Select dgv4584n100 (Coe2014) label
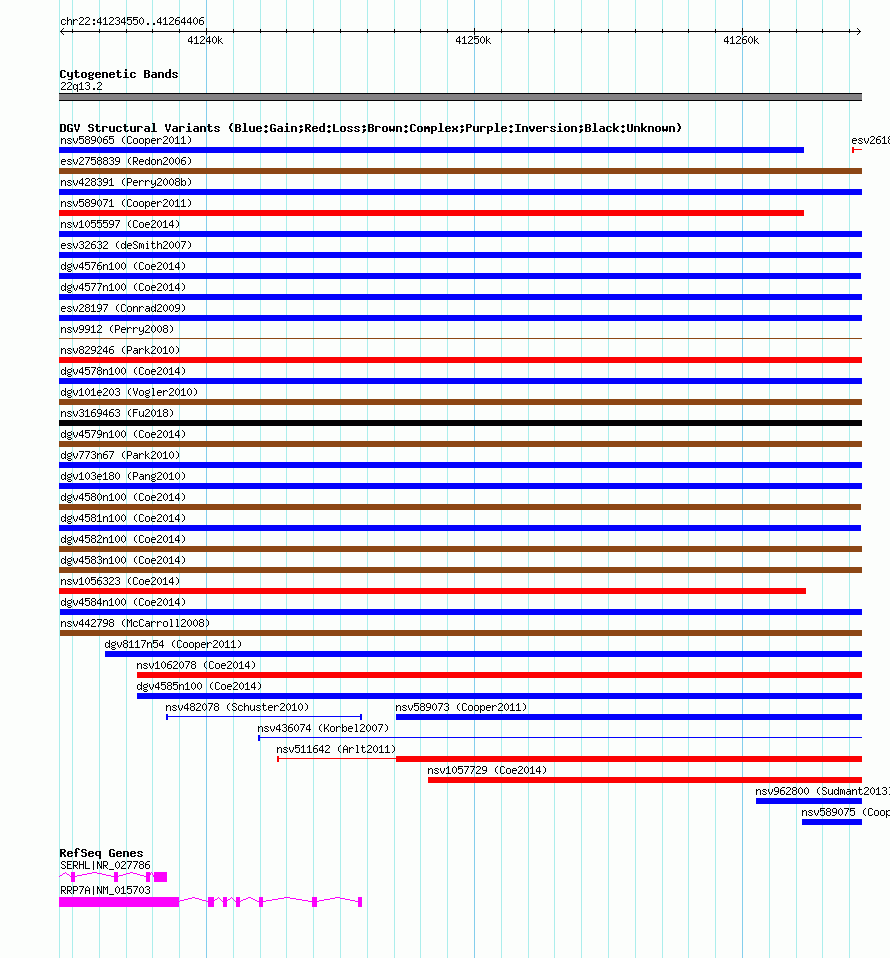 coord(123,602)
